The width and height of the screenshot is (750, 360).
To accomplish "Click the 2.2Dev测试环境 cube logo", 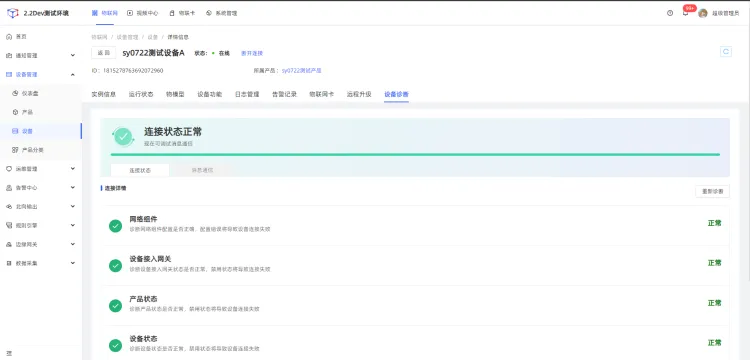I will (13, 13).
